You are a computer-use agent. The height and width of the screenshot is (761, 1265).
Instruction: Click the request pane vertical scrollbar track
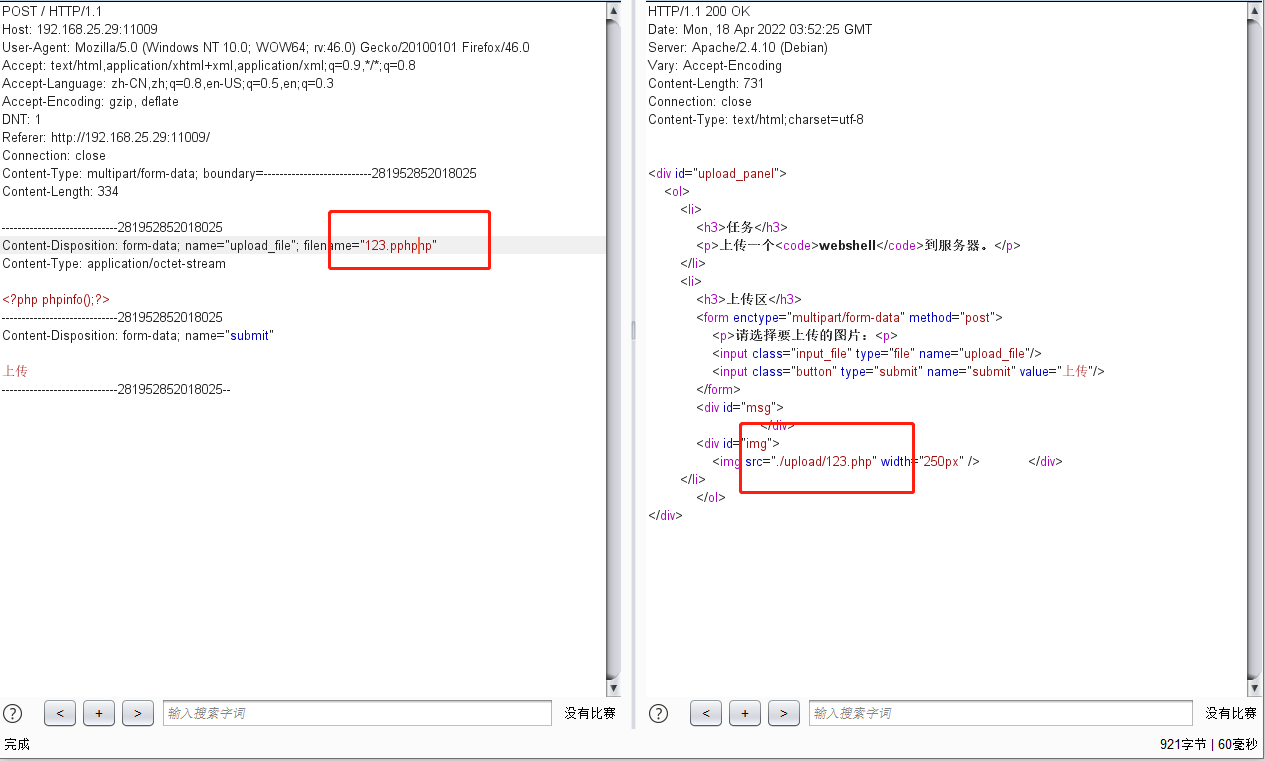[x=613, y=349]
